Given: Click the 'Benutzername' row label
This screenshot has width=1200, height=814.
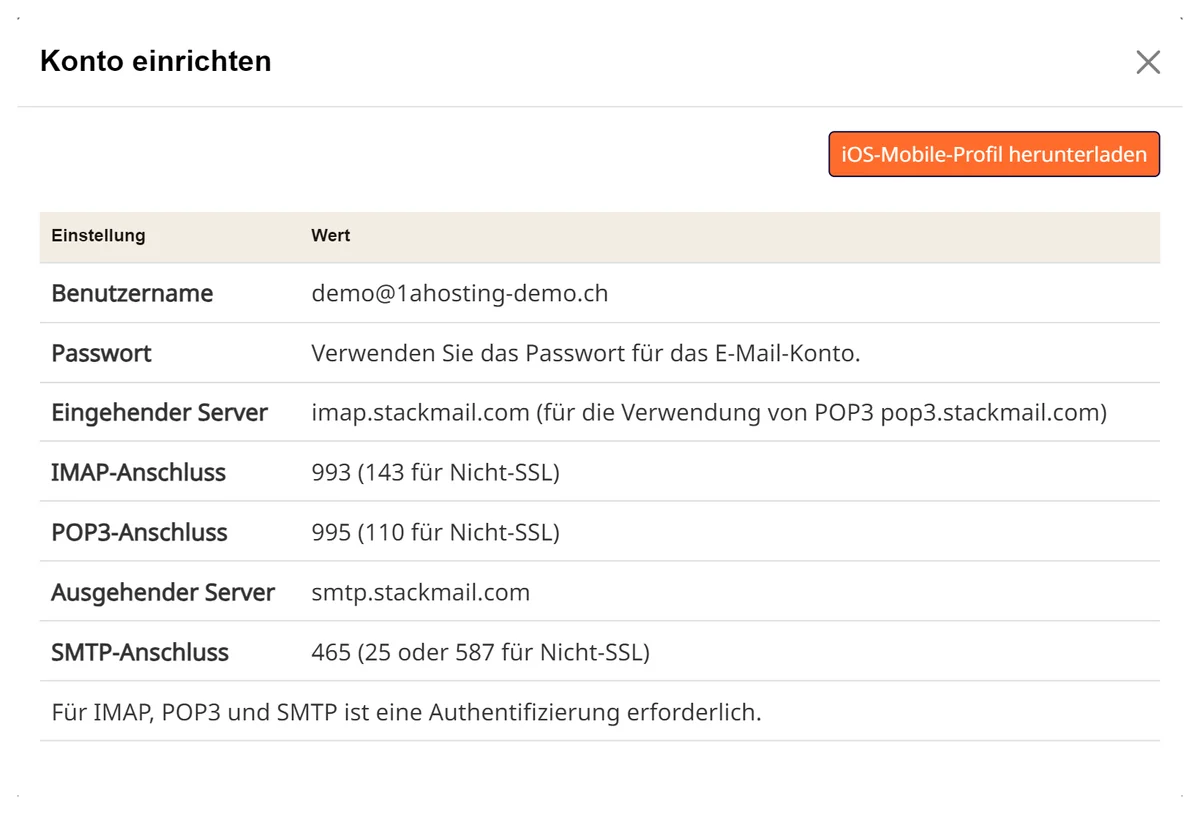Looking at the screenshot, I should 132,293.
